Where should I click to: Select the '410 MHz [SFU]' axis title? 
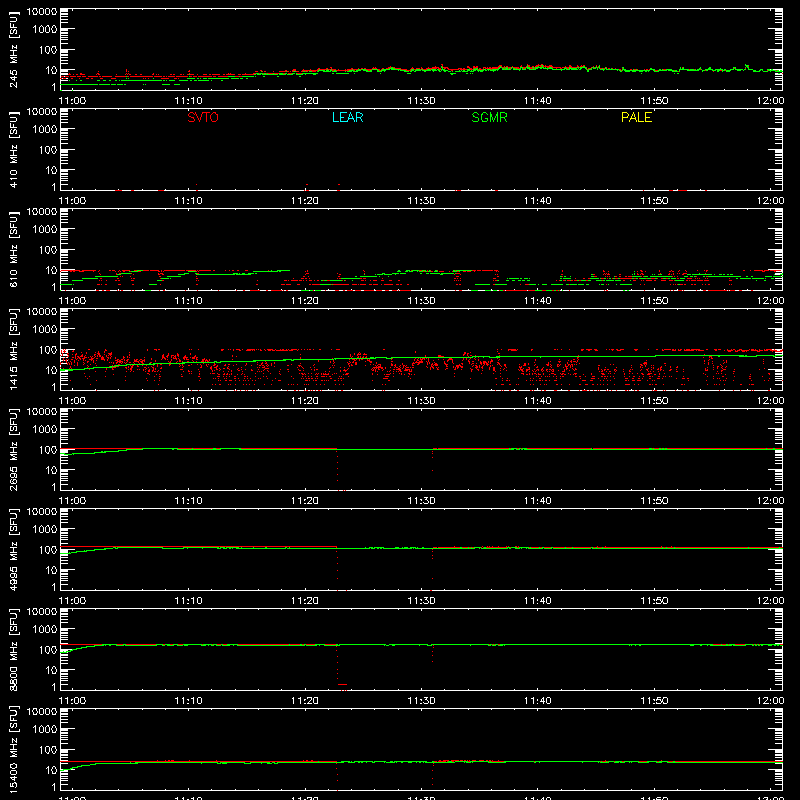coord(13,150)
